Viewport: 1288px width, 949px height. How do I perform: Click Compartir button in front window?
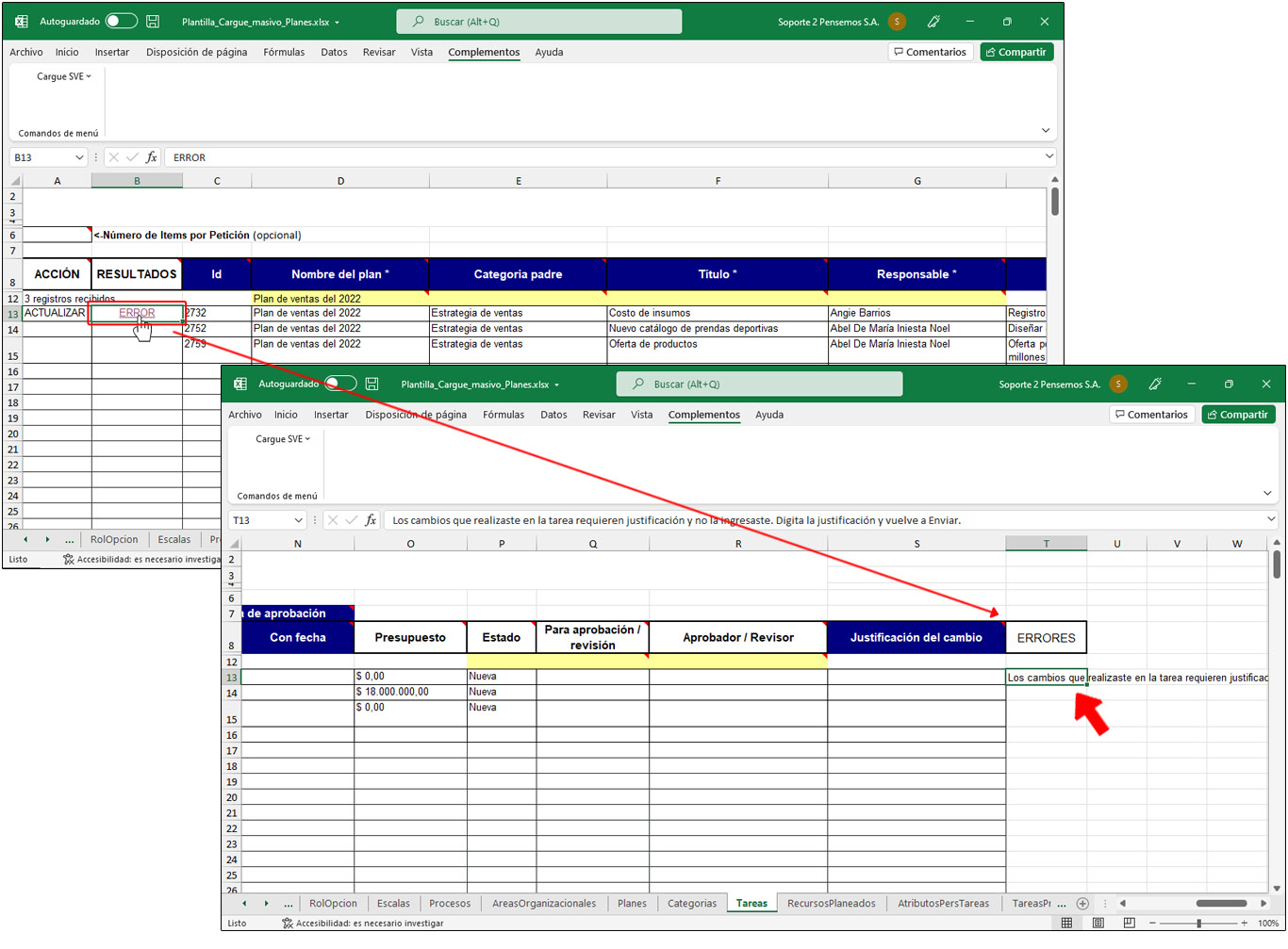pyautogui.click(x=1238, y=415)
